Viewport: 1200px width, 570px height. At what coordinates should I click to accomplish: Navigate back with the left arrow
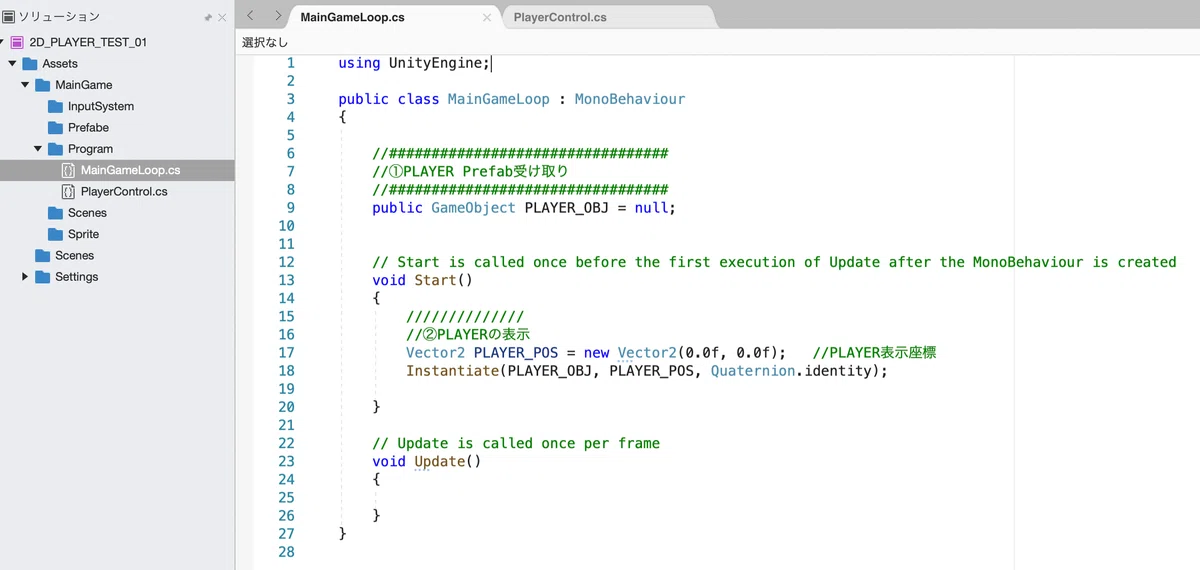250,15
